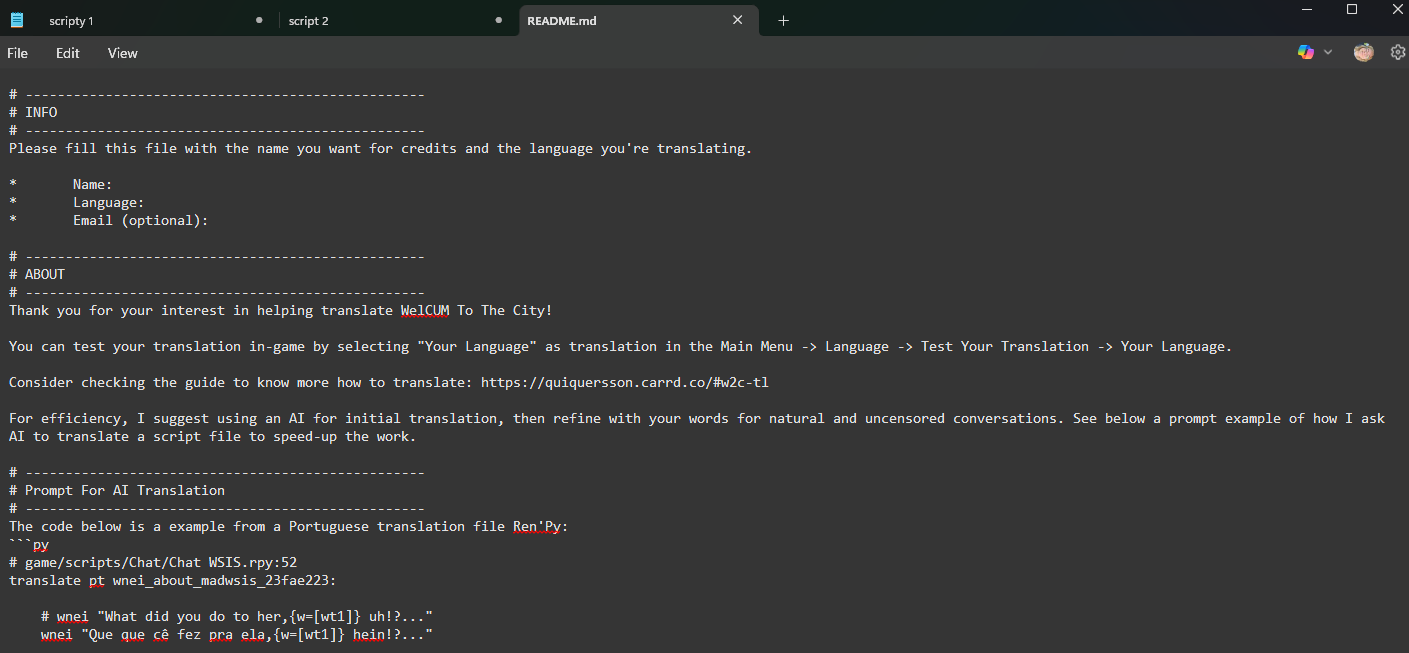The image size is (1409, 653).
Task: Minimize the Notepad window
Action: tap(1306, 9)
